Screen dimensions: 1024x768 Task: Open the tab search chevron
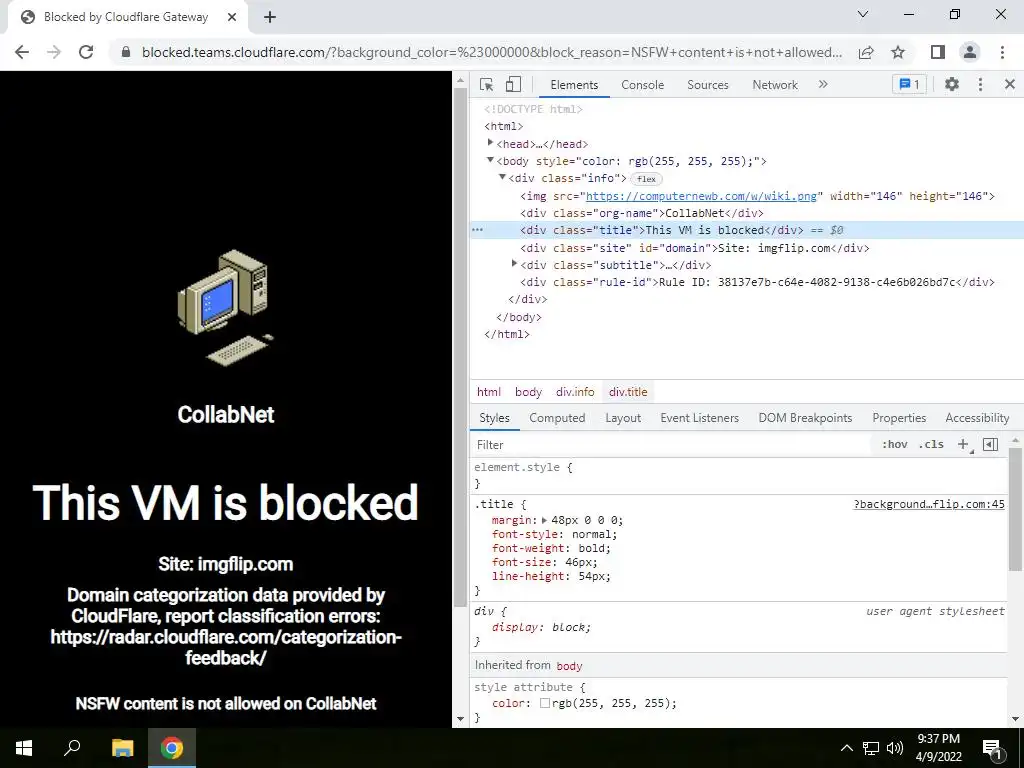pos(863,14)
